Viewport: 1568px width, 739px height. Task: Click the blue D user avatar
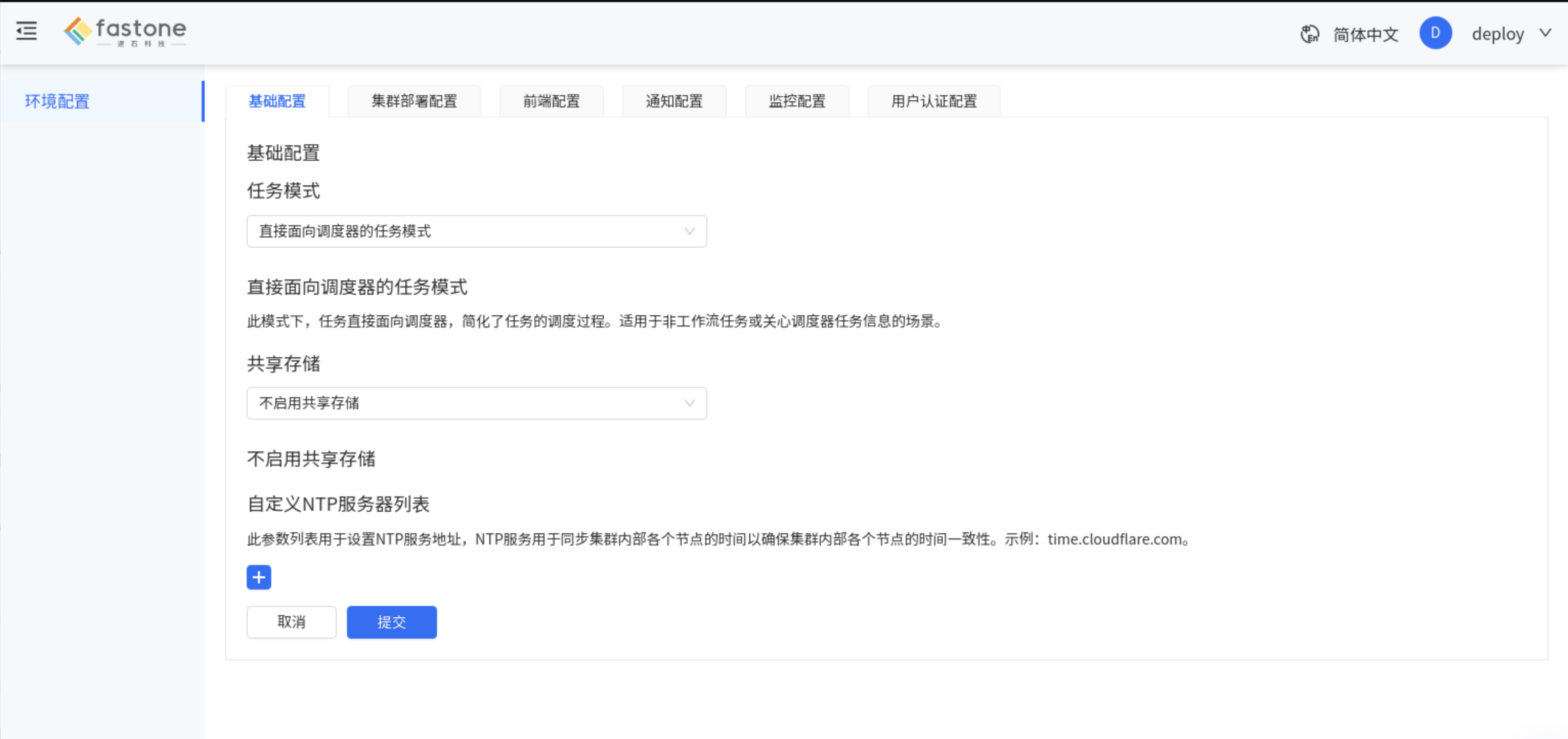(x=1435, y=33)
